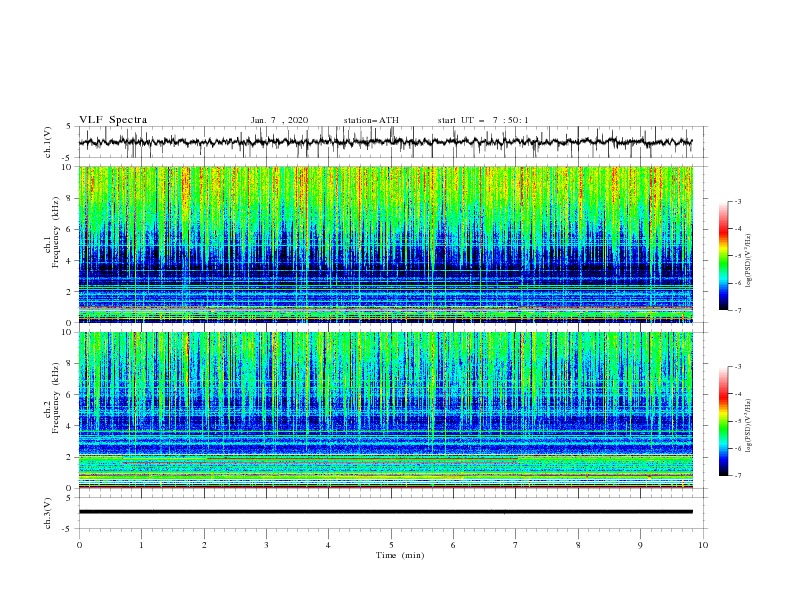Image resolution: width=792 pixels, height=612 pixels.
Task: Click the "2" kHz tick on ch.2 frequency axis
Action: [70, 457]
